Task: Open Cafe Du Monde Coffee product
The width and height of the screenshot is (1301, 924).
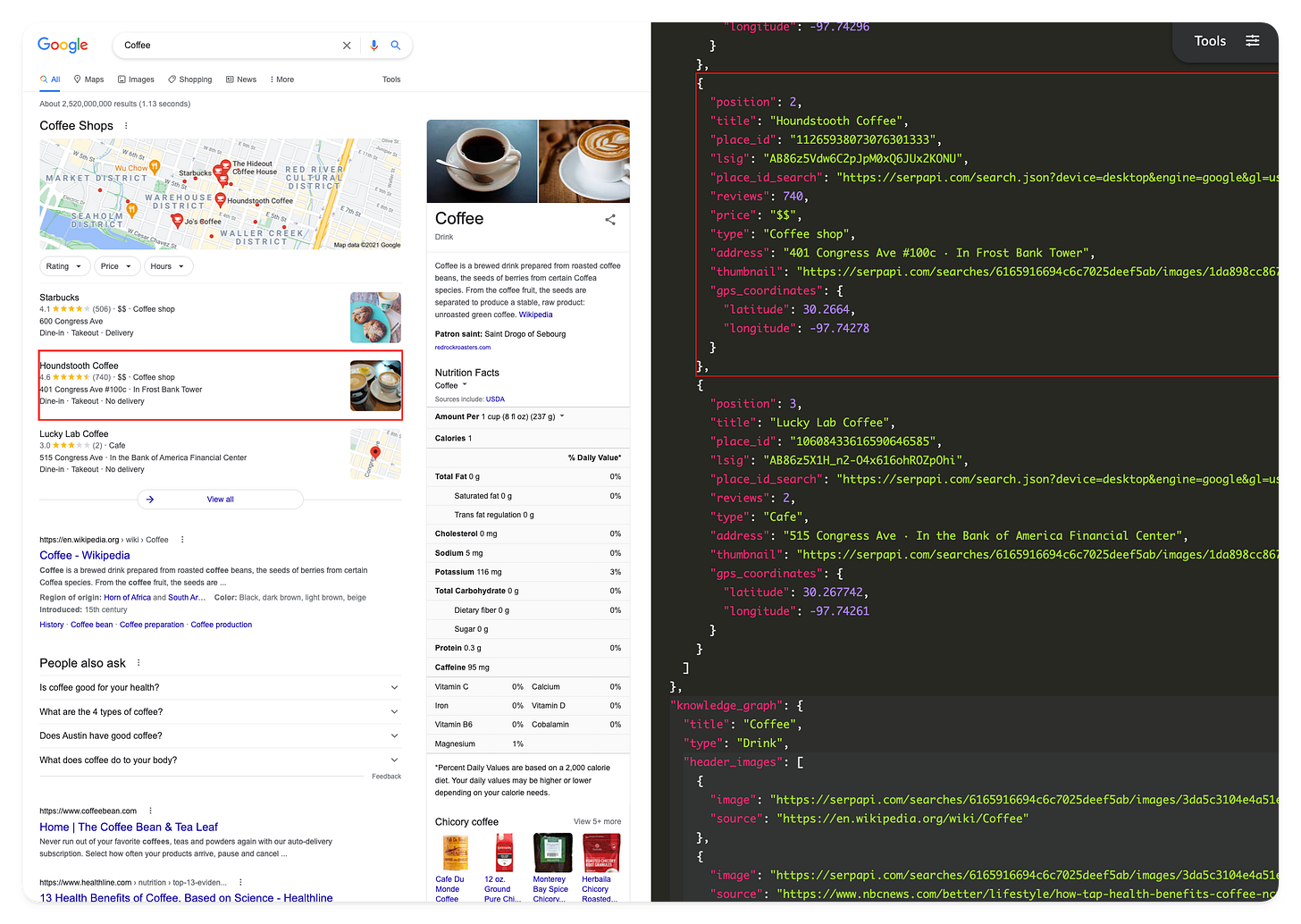Action: tap(456, 868)
